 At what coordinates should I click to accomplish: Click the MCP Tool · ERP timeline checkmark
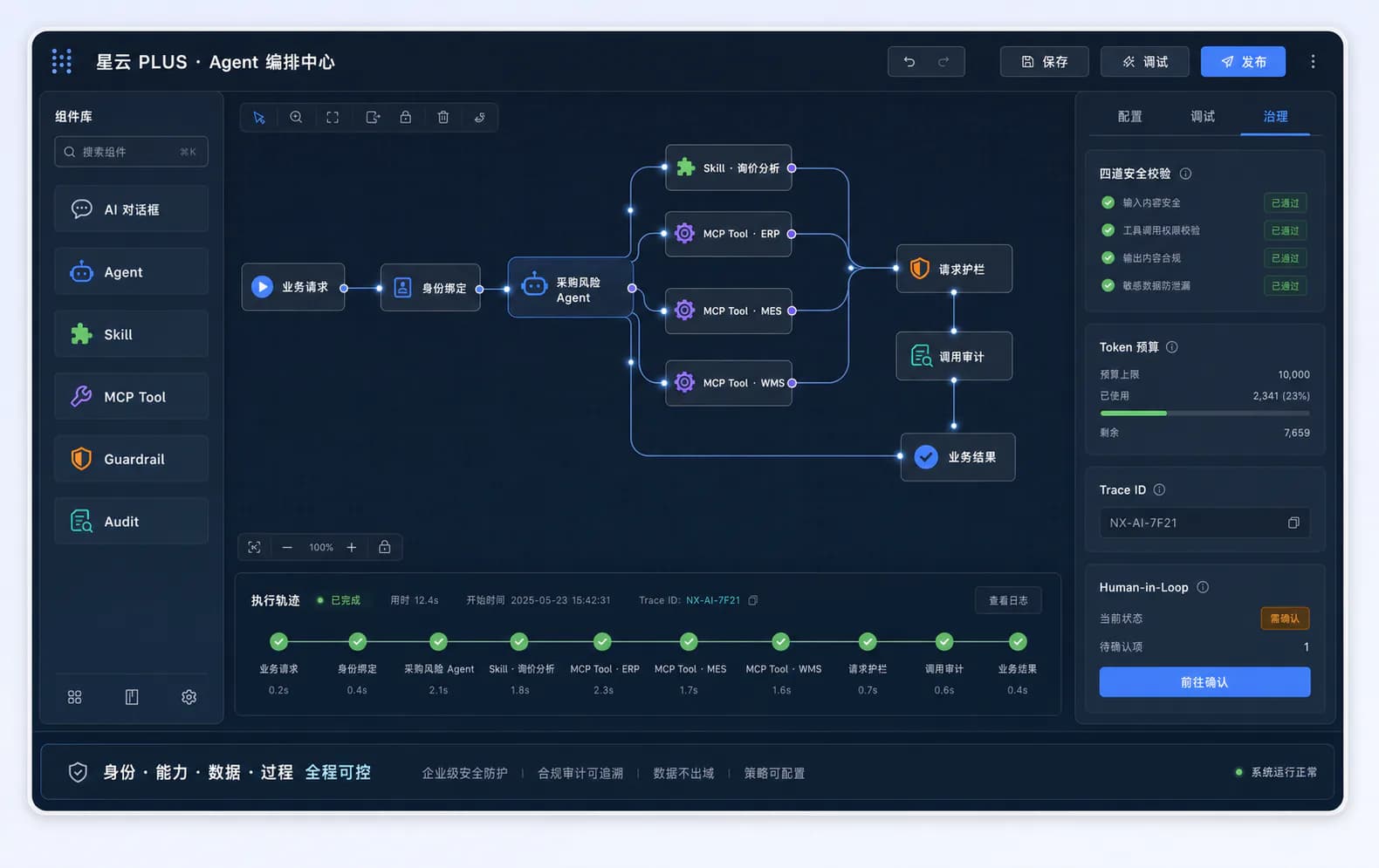(602, 642)
